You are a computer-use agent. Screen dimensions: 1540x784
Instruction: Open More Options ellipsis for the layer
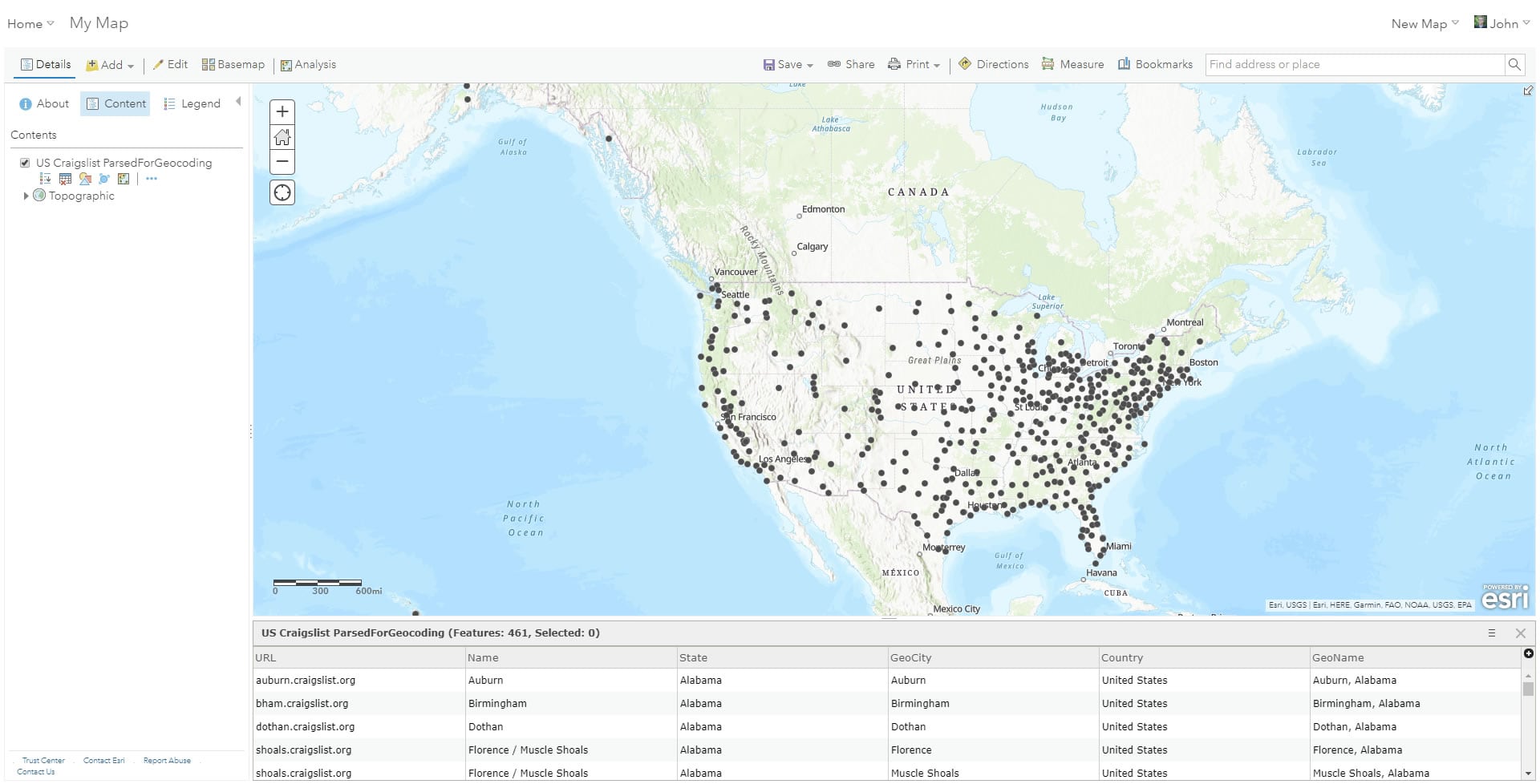pyautogui.click(x=152, y=179)
